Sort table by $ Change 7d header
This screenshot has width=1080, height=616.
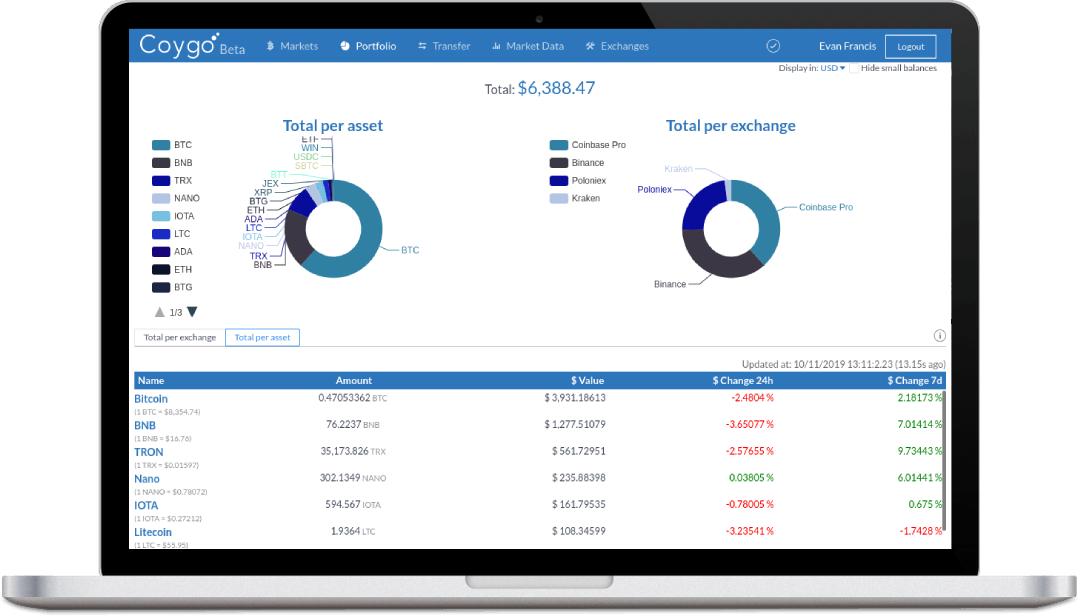915,380
